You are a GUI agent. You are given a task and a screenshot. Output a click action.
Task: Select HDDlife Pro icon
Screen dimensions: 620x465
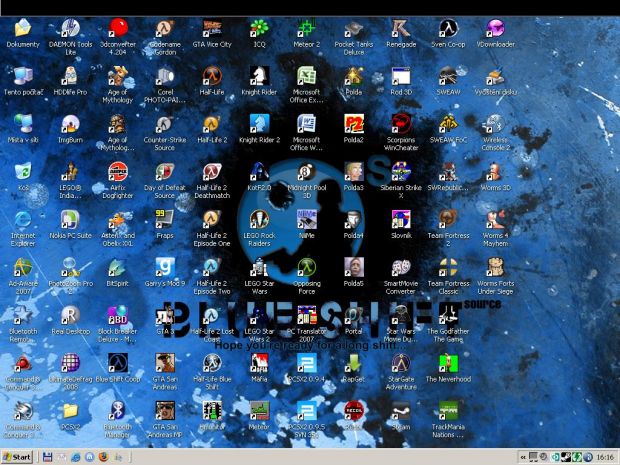coord(70,76)
